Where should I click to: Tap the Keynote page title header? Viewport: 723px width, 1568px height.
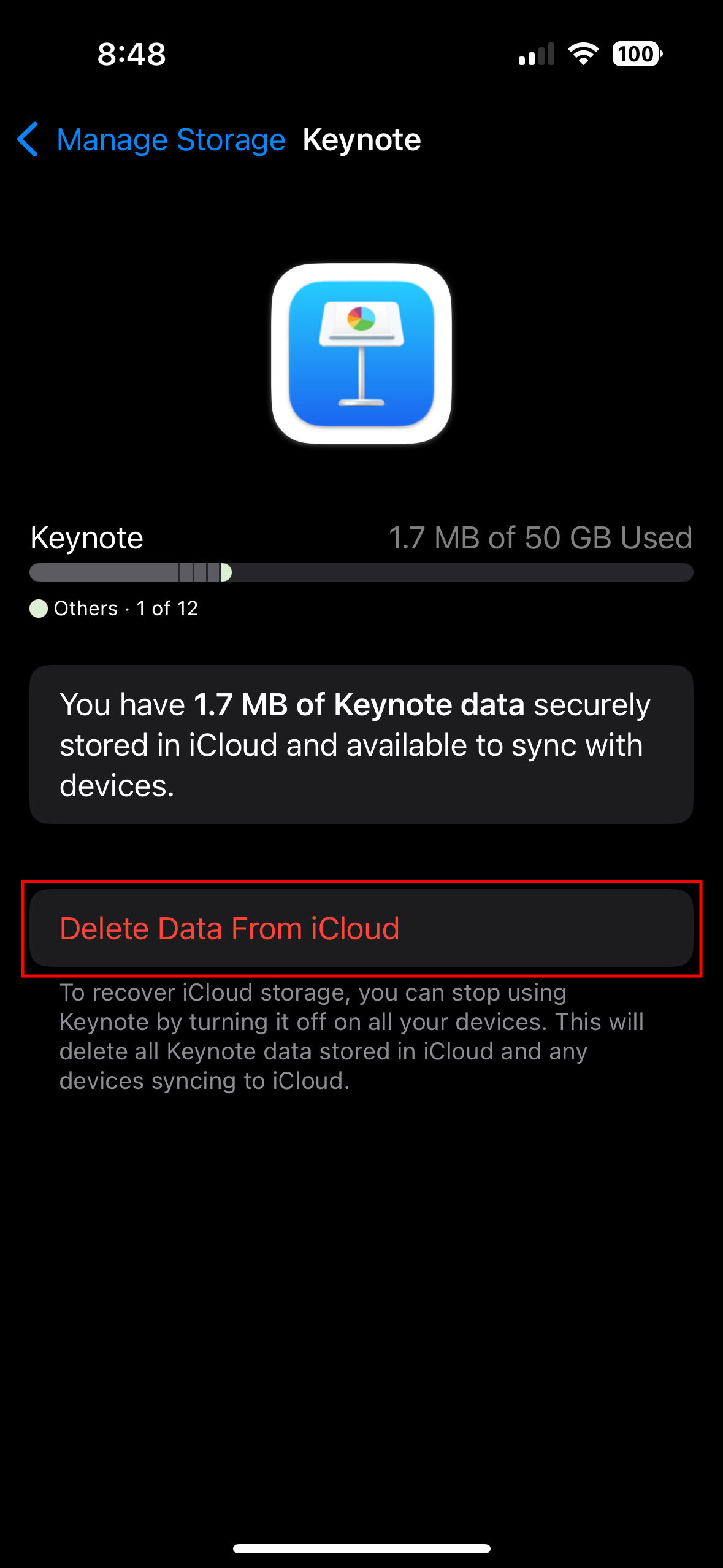coord(361,140)
